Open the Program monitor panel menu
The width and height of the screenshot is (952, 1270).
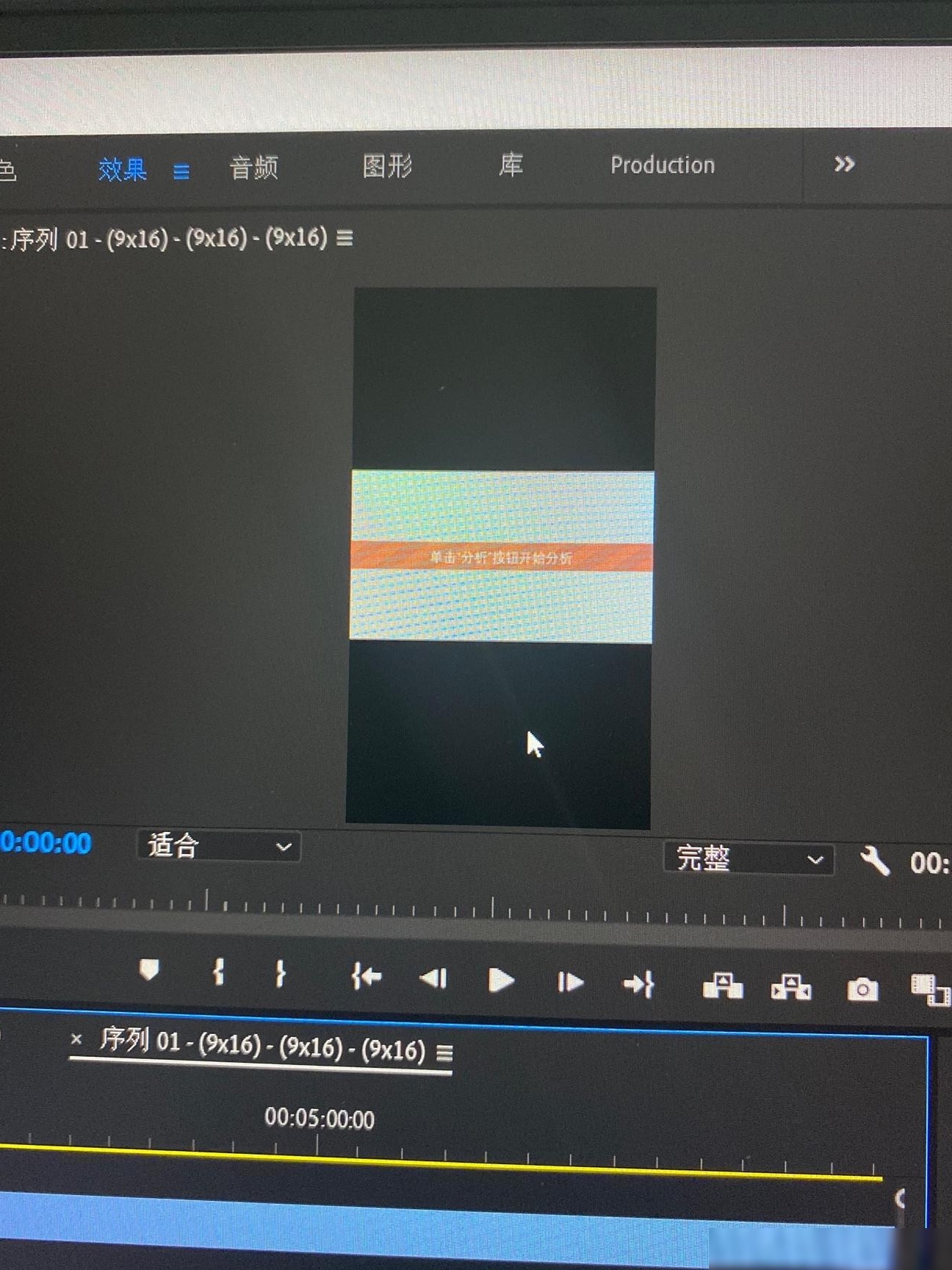click(x=345, y=238)
